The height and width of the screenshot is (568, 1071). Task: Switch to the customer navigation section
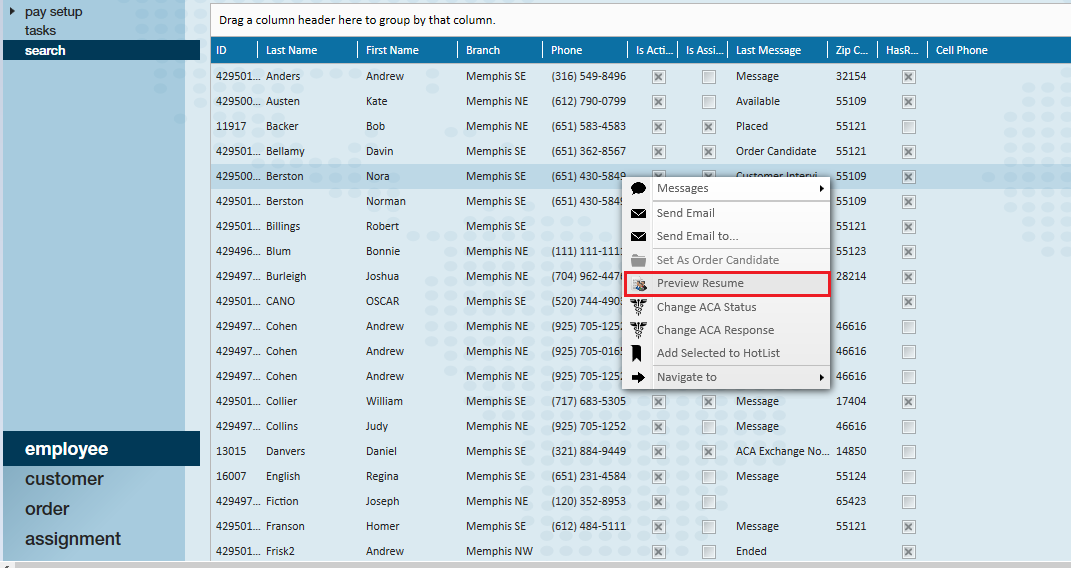click(64, 479)
